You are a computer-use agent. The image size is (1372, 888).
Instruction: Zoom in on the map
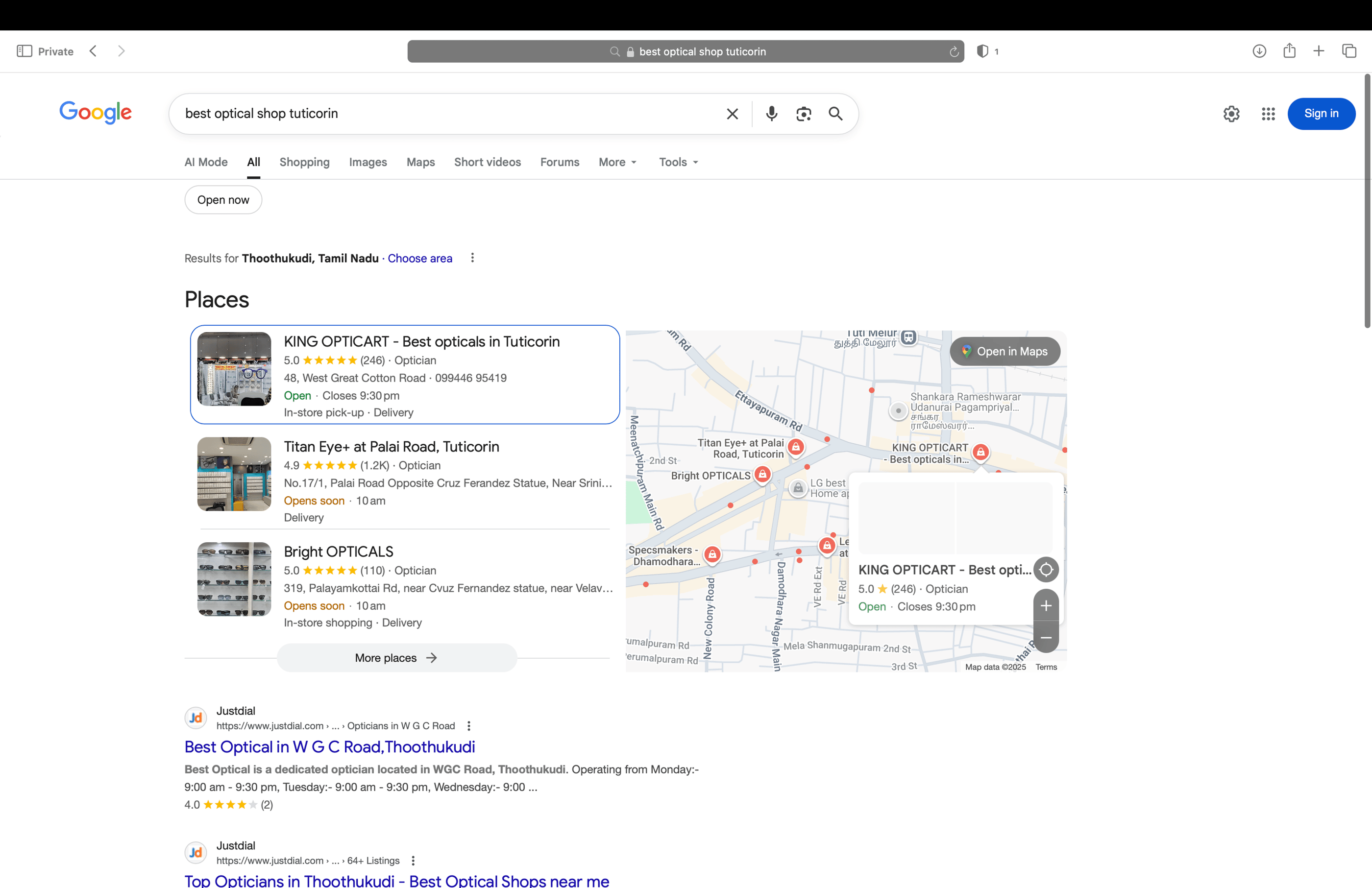[1046, 606]
